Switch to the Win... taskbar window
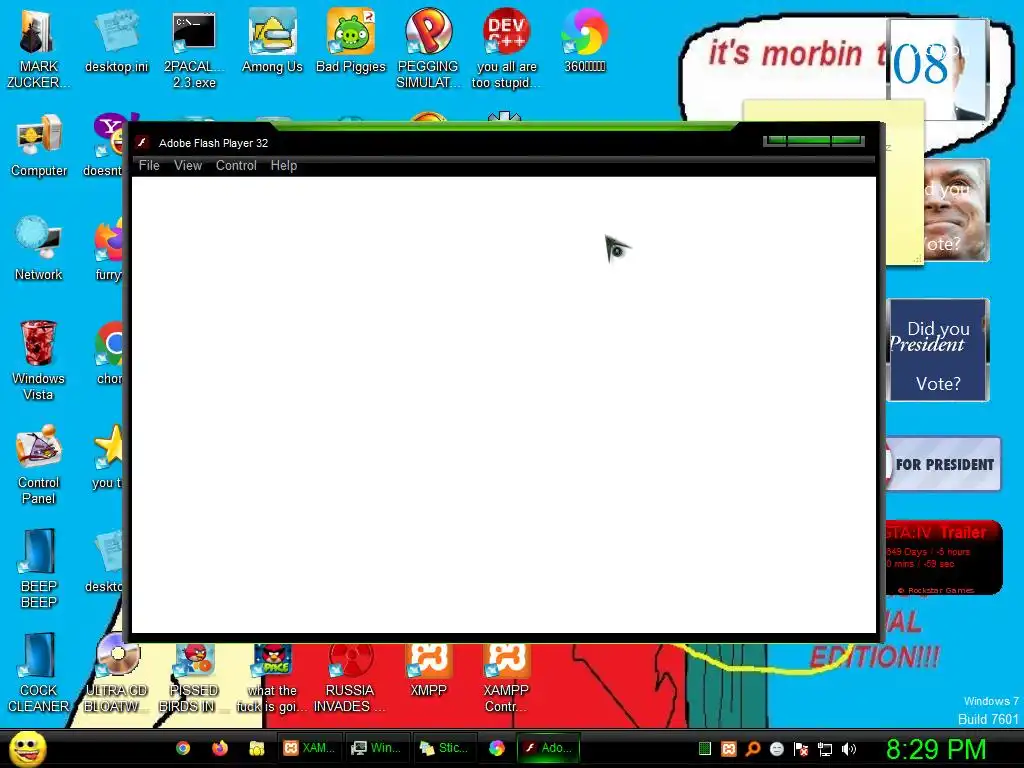This screenshot has width=1024, height=768. coord(377,748)
